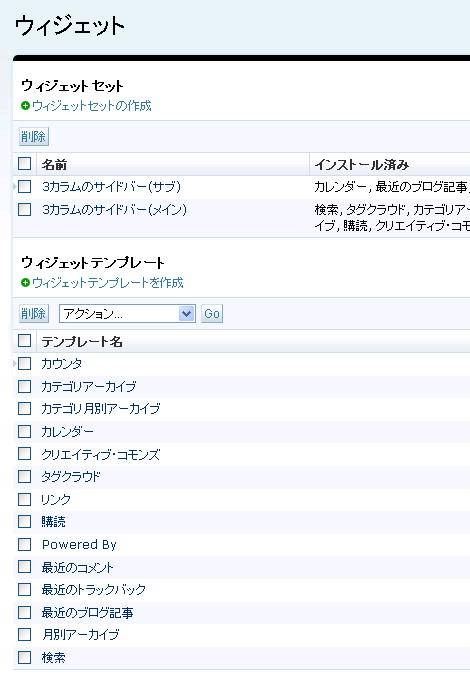Open the 最近のブログ記事 template

[88, 613]
